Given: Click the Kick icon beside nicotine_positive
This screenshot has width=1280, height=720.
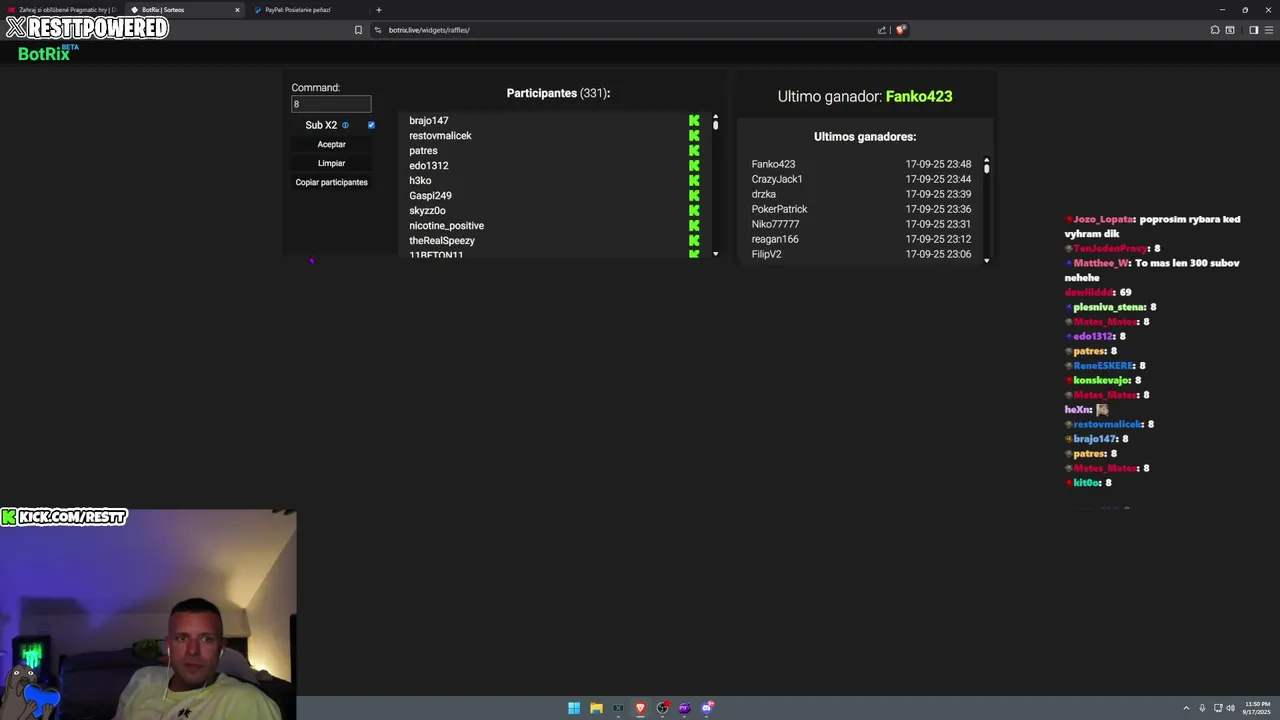Looking at the screenshot, I should tap(694, 226).
